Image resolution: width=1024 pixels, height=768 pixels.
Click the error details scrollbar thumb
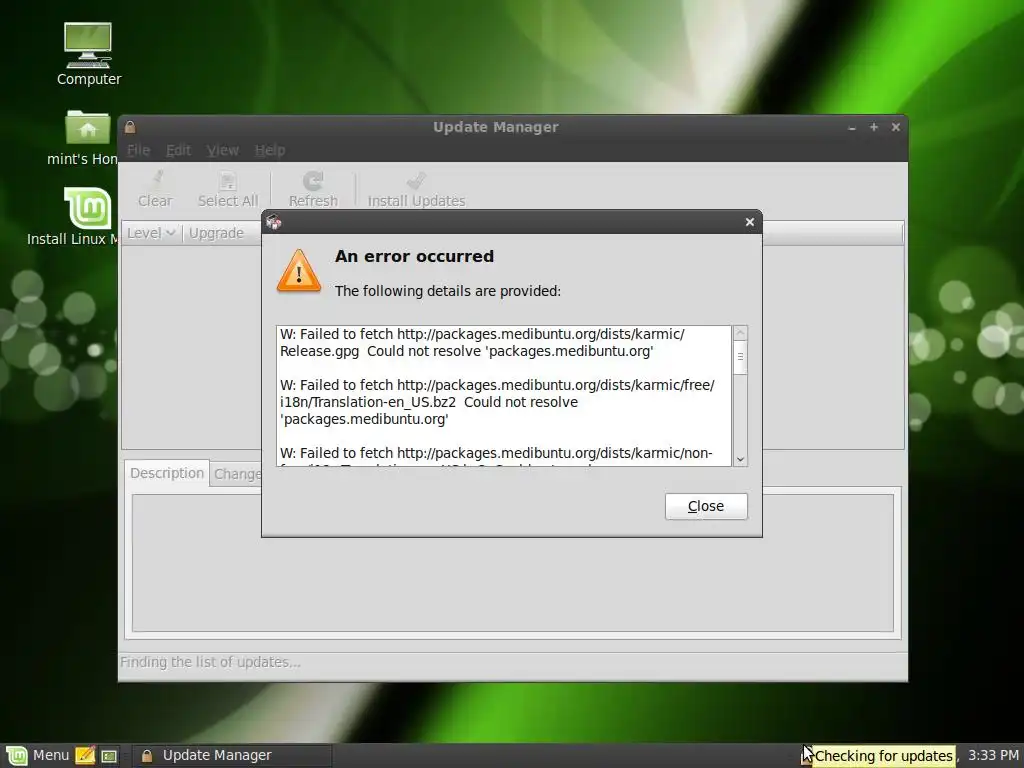click(x=740, y=357)
